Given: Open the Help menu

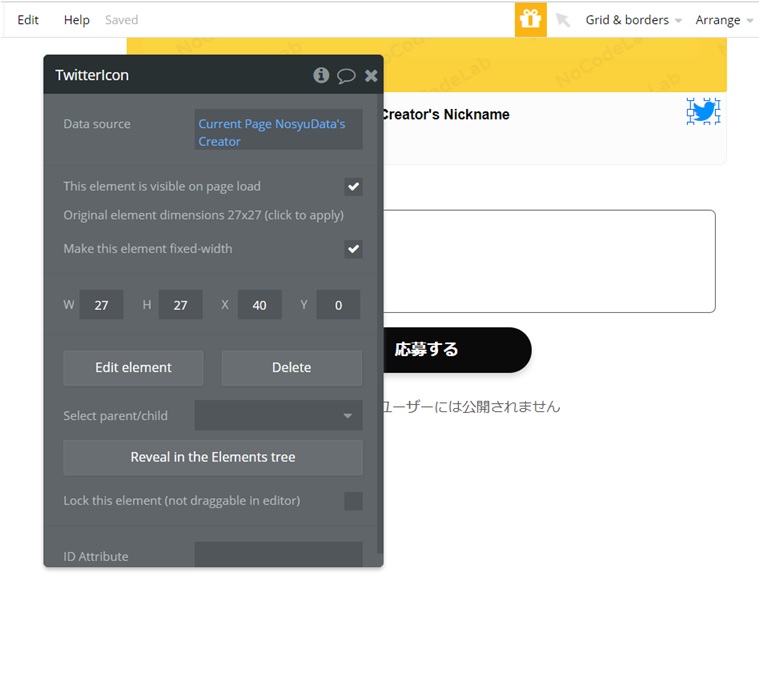Looking at the screenshot, I should 76,20.
